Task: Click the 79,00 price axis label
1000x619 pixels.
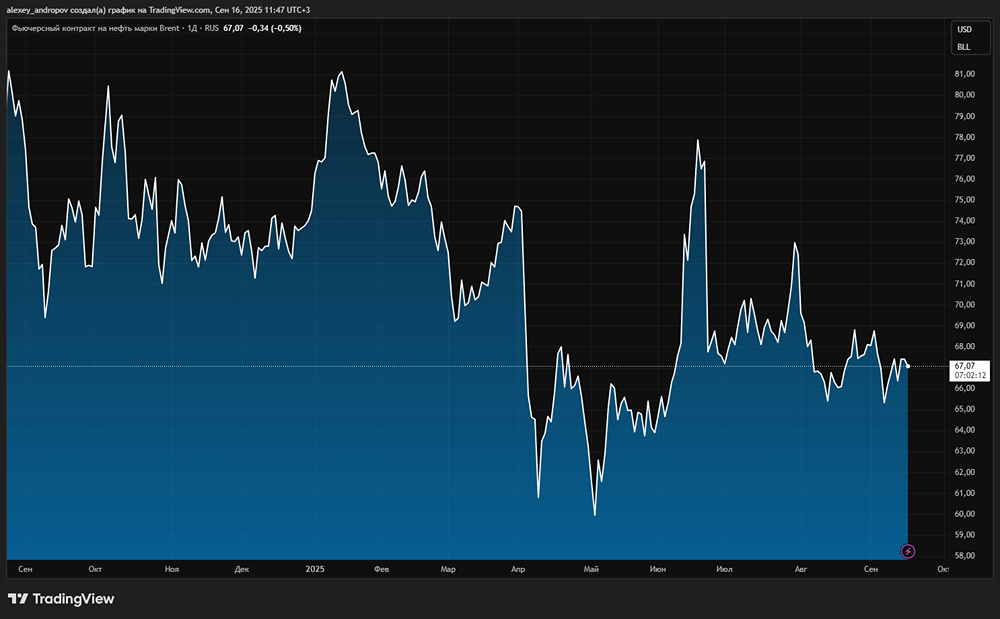Action: pyautogui.click(x=964, y=116)
